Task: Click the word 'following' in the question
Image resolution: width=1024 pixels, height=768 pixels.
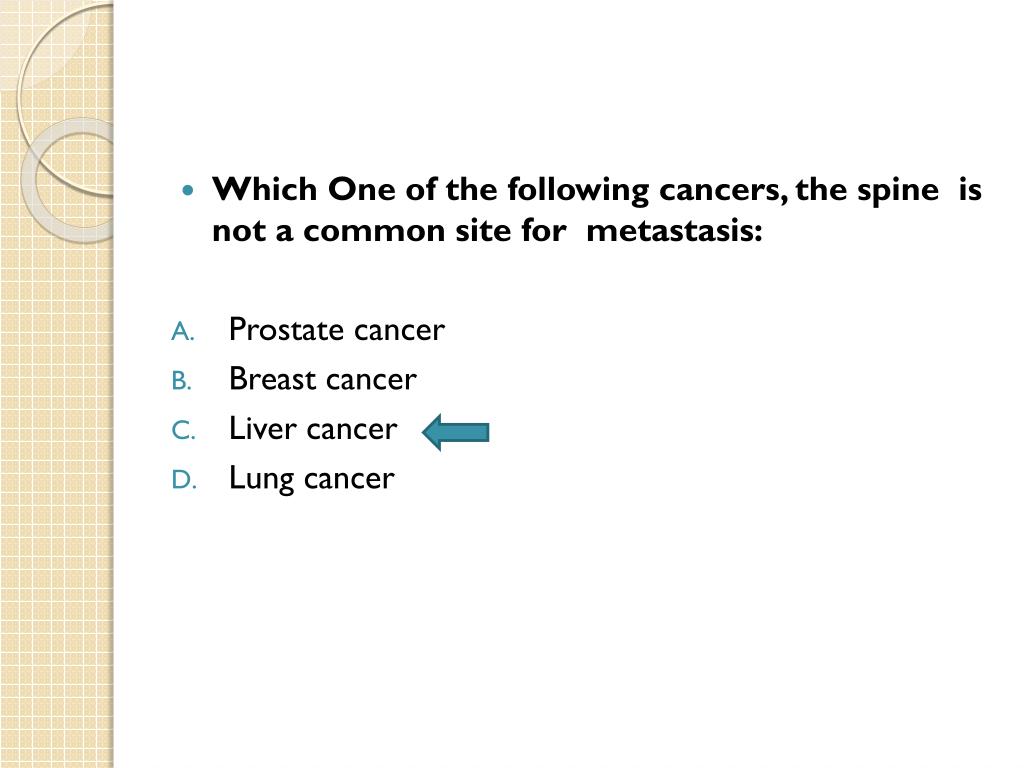Action: 578,191
